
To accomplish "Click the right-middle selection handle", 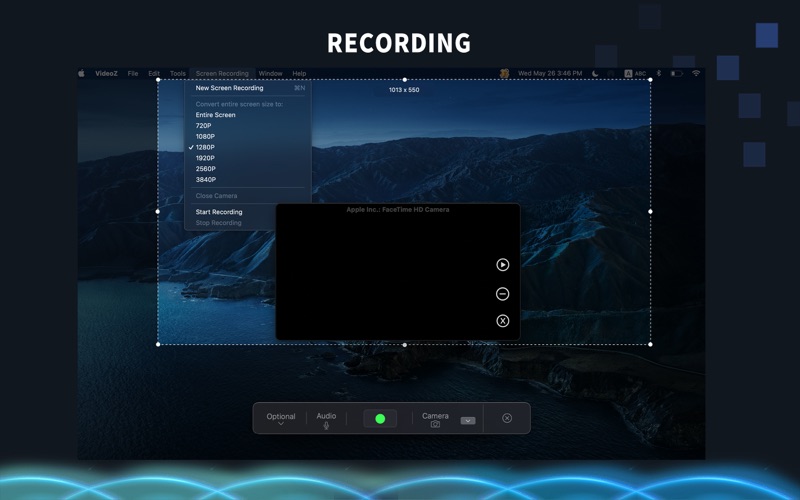I will [x=650, y=211].
